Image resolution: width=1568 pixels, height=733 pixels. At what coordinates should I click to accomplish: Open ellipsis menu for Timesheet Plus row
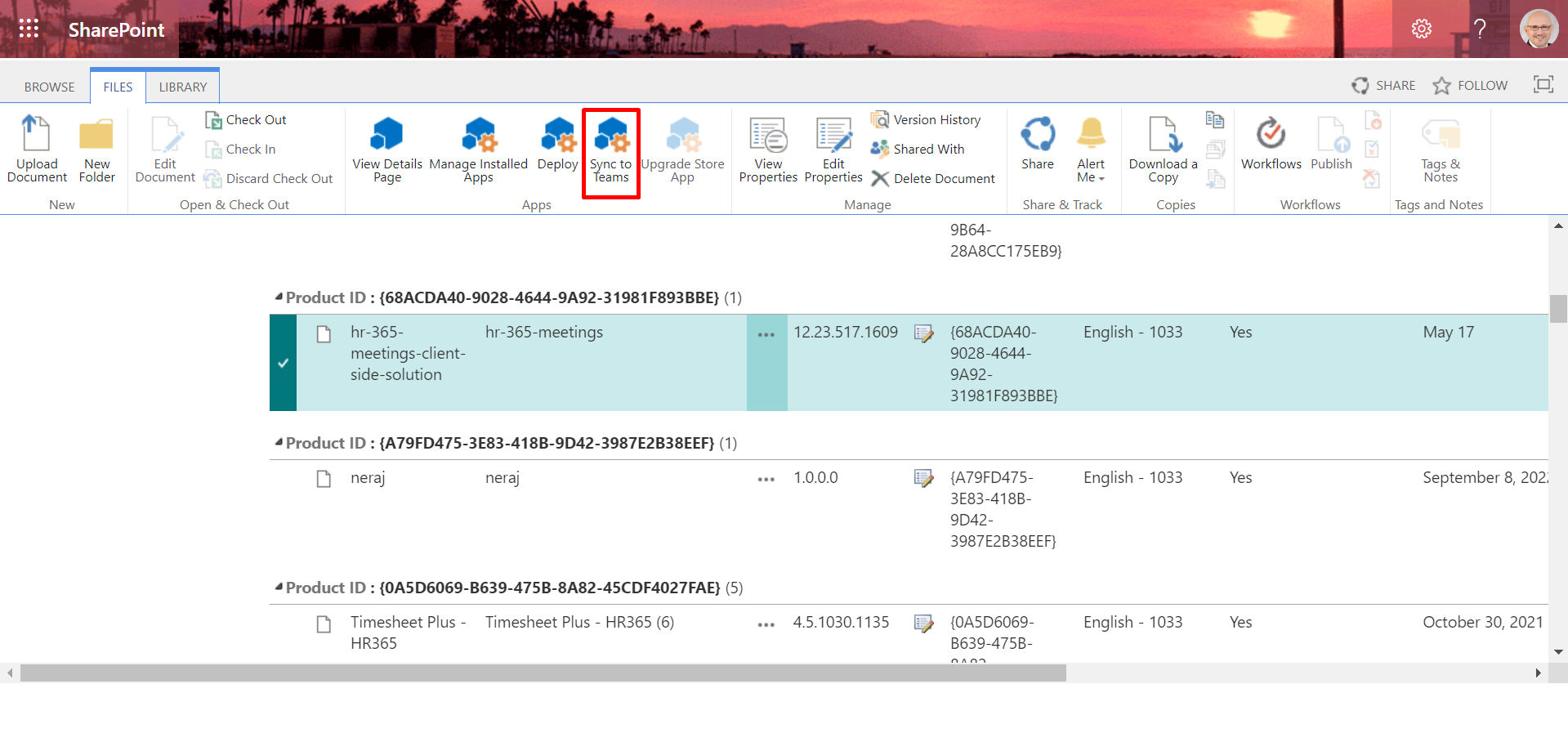766,624
